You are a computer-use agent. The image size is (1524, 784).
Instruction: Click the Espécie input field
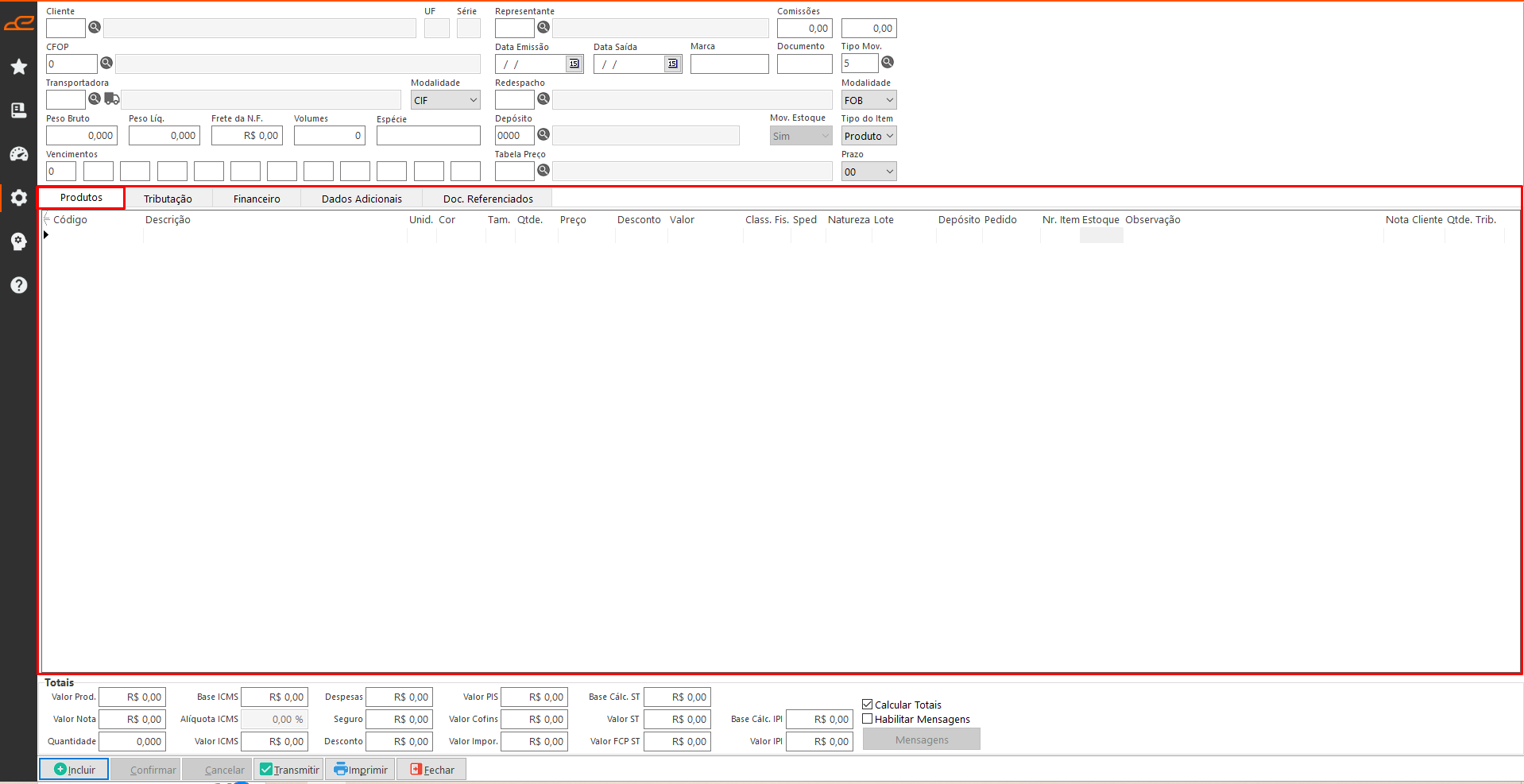click(428, 136)
